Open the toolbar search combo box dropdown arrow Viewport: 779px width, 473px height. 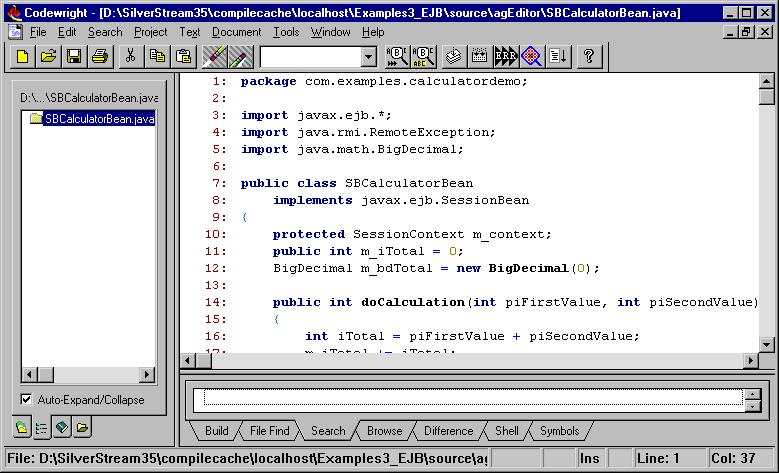click(x=368, y=57)
